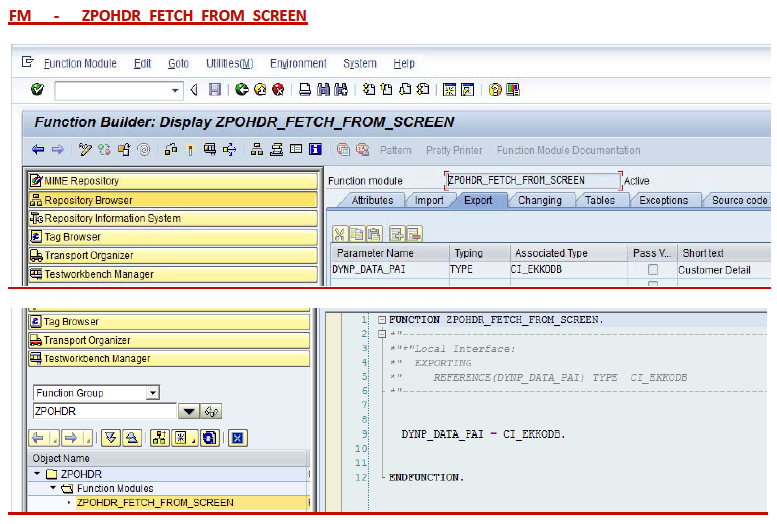
Task: Select ZPOHDR_FETCH_FROM_SCREEN in object tree
Action: (x=155, y=502)
